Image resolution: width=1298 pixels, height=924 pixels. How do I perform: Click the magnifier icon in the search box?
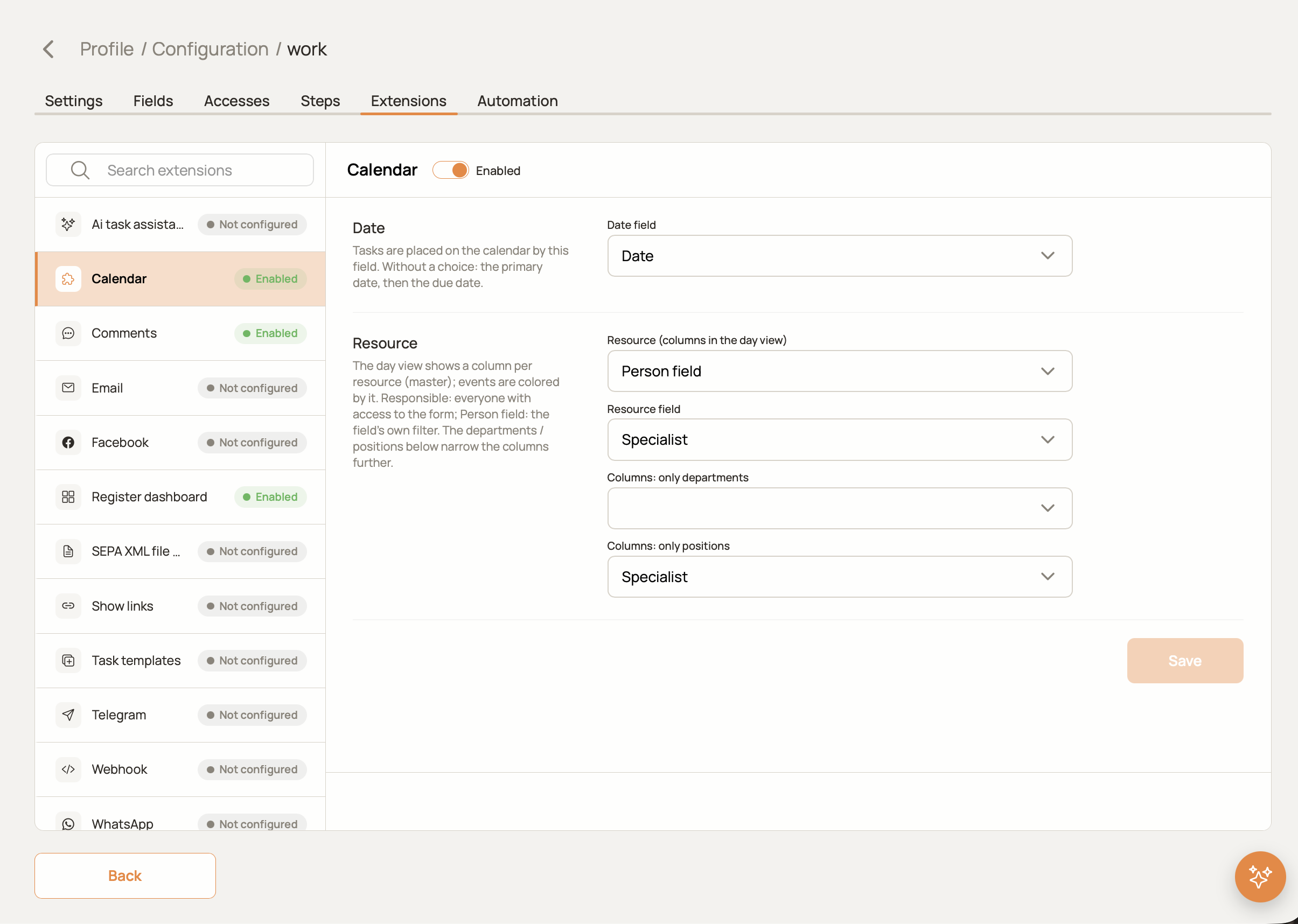(80, 170)
